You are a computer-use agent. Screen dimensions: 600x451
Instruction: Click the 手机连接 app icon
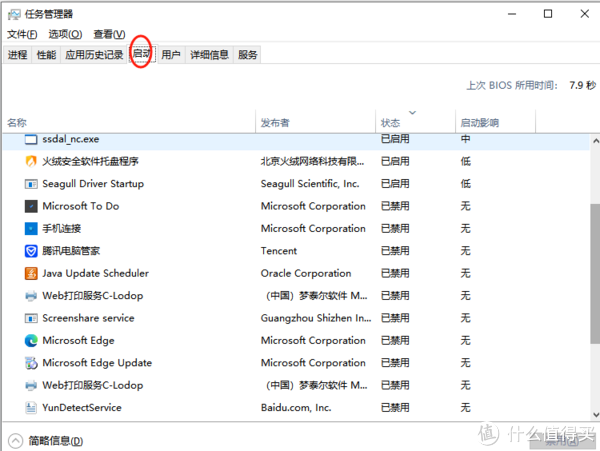[31, 229]
